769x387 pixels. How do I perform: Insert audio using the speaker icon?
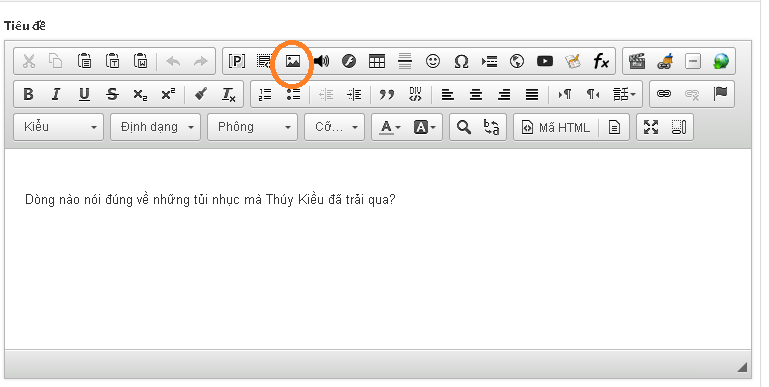[x=321, y=61]
